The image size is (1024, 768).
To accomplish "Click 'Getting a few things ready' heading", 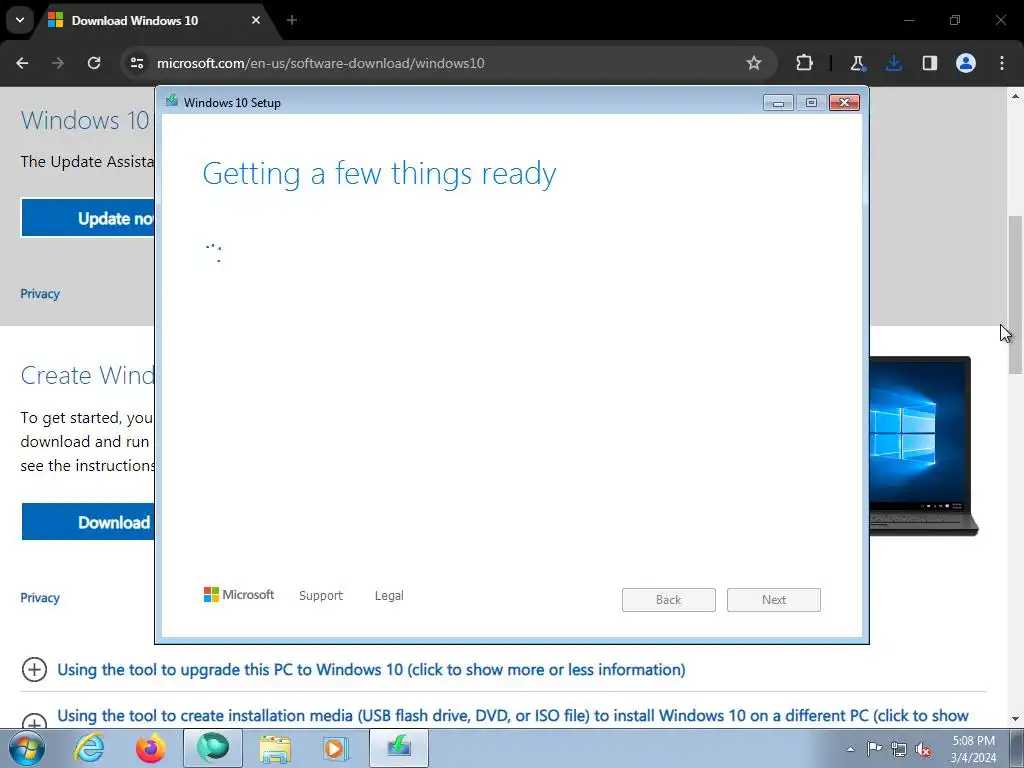I will (x=379, y=174).
